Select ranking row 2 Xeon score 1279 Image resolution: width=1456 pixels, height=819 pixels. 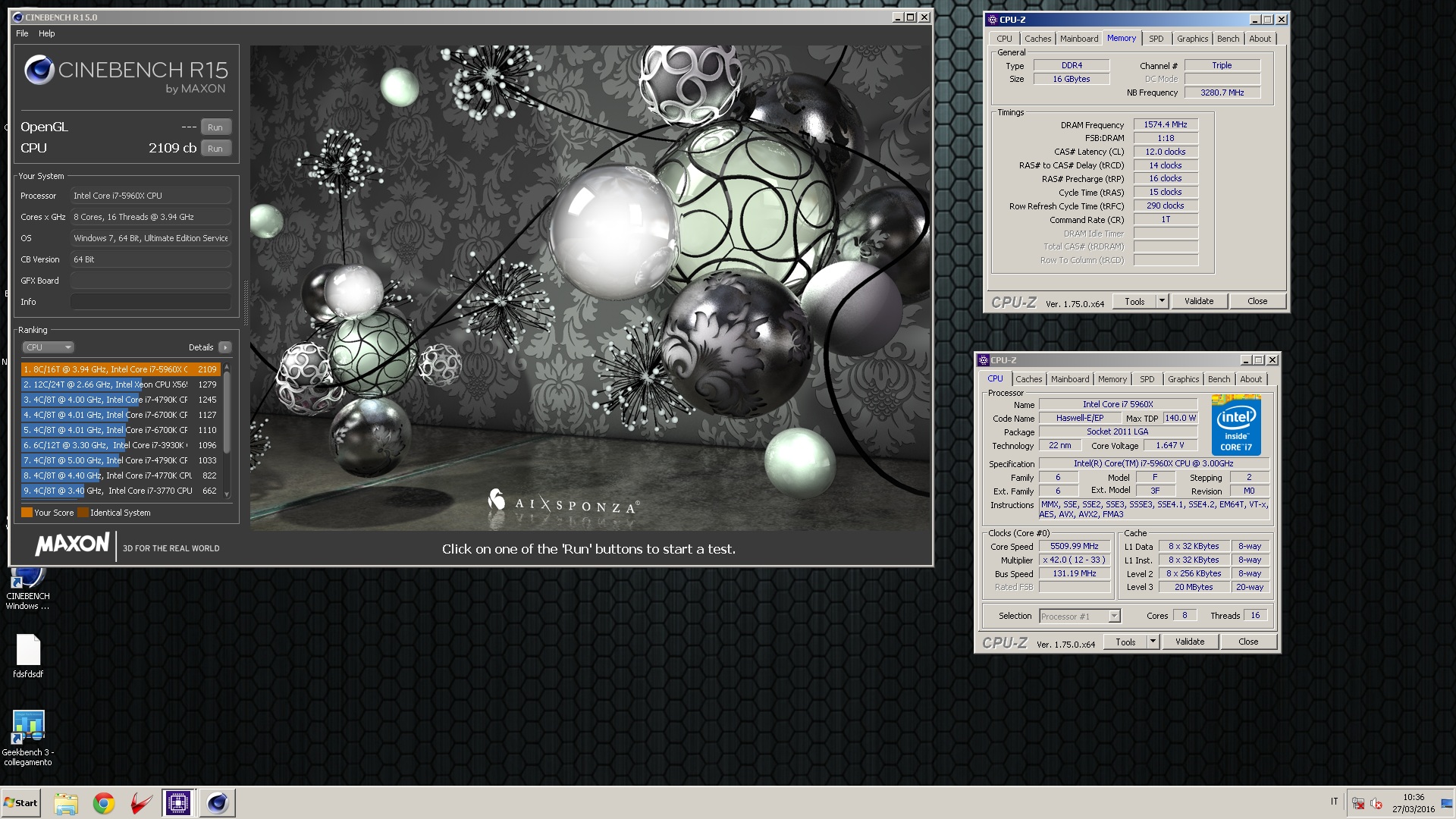(121, 384)
